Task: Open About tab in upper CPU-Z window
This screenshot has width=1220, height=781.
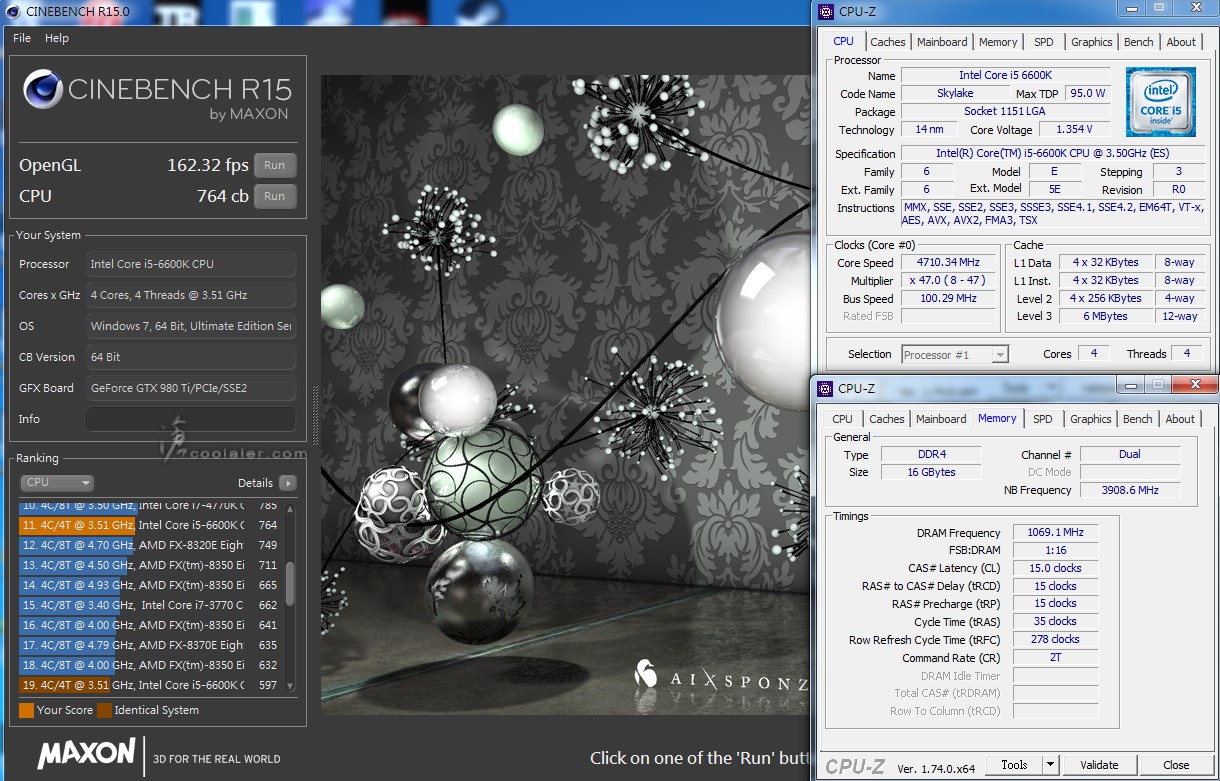Action: [x=1181, y=42]
